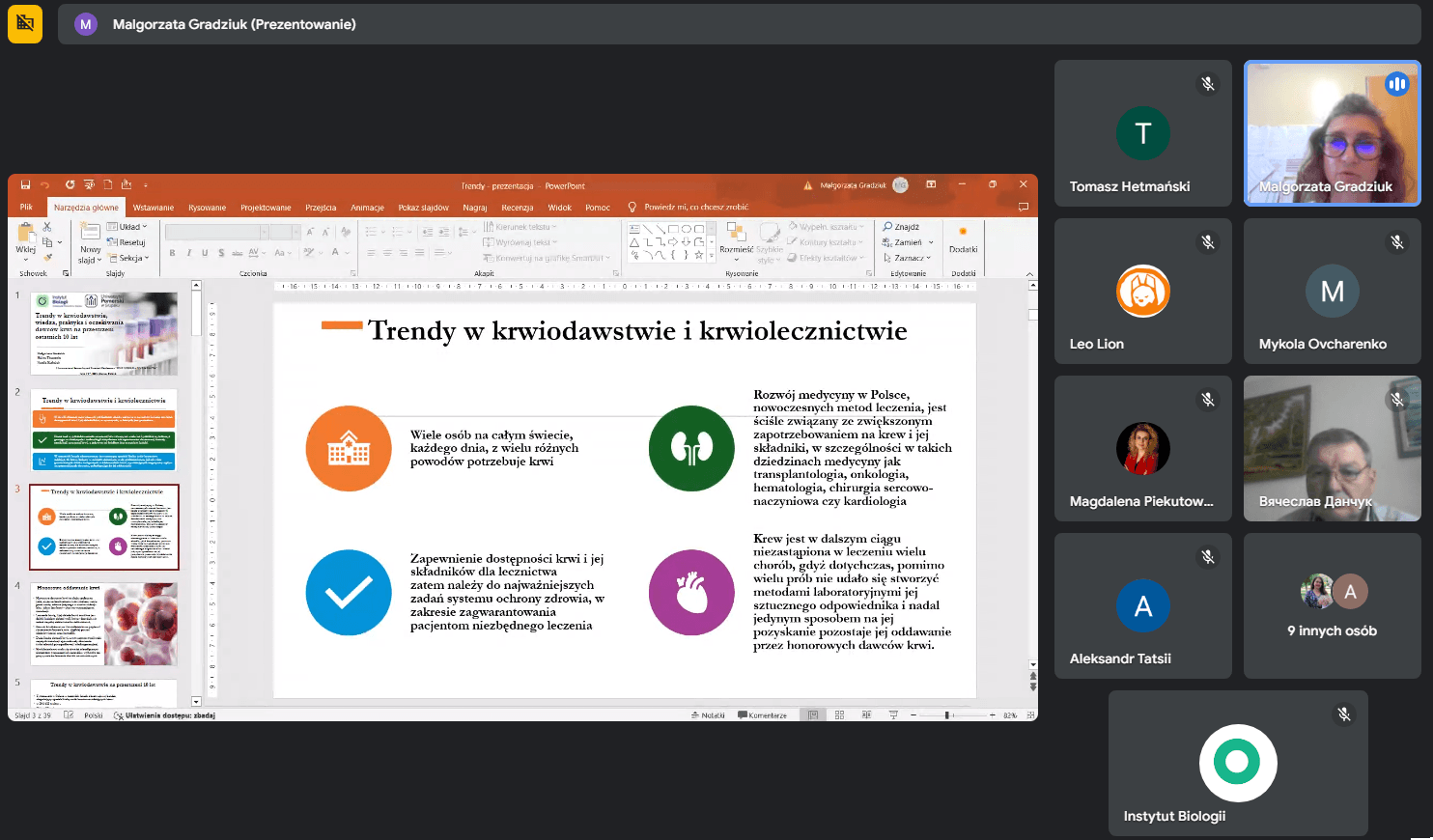This screenshot has height=840, width=1433.
Task: Click the accessibility check icon in status bar
Action: (x=118, y=715)
